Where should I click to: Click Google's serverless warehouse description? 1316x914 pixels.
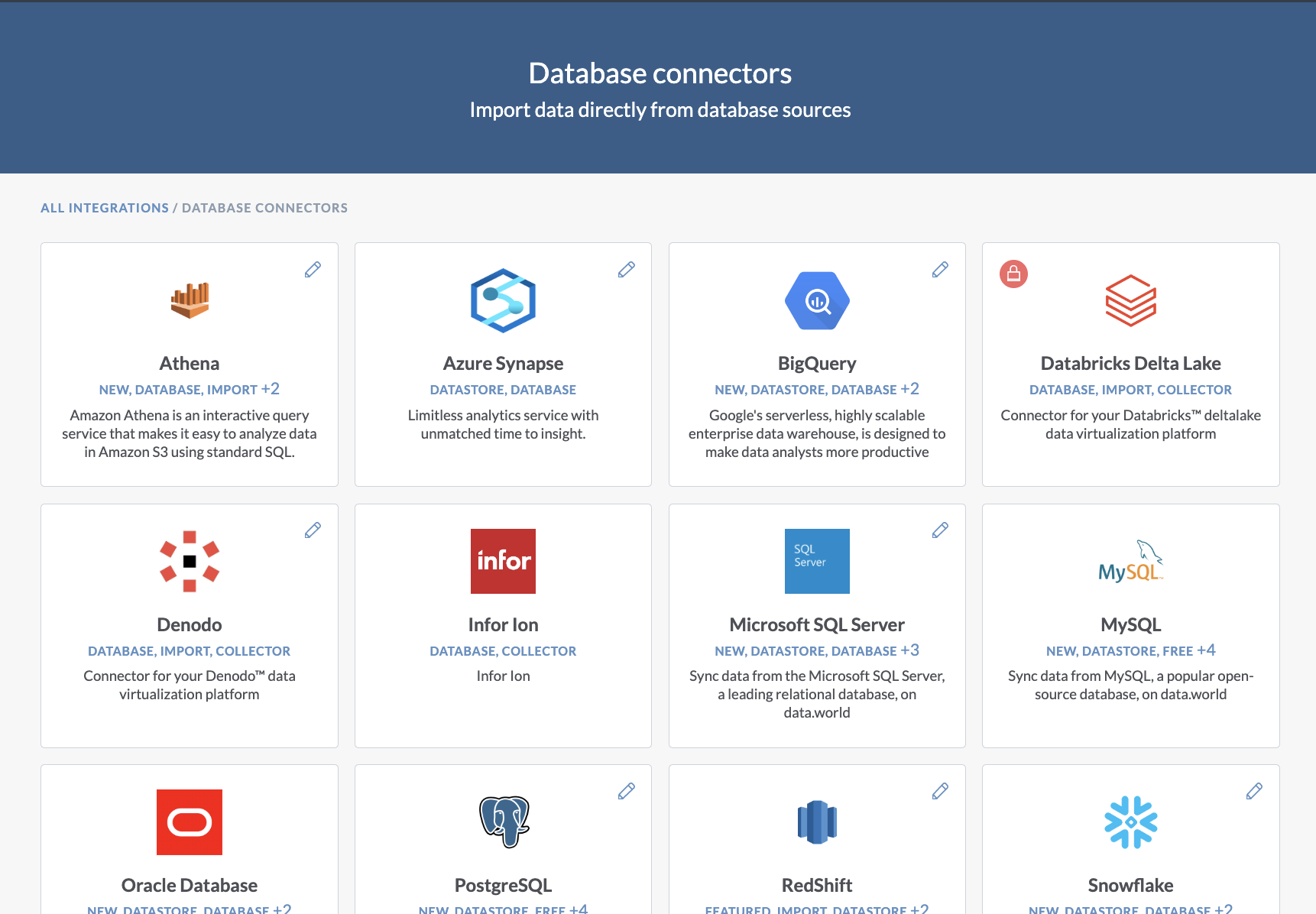pyautogui.click(x=817, y=433)
